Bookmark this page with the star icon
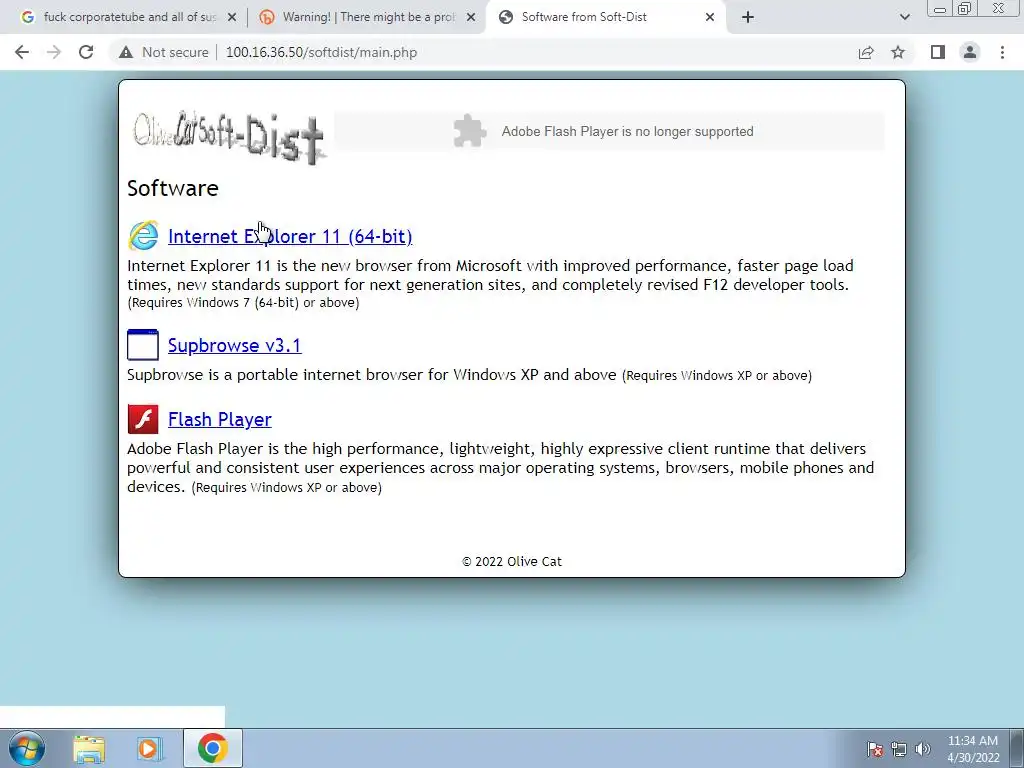 898,52
